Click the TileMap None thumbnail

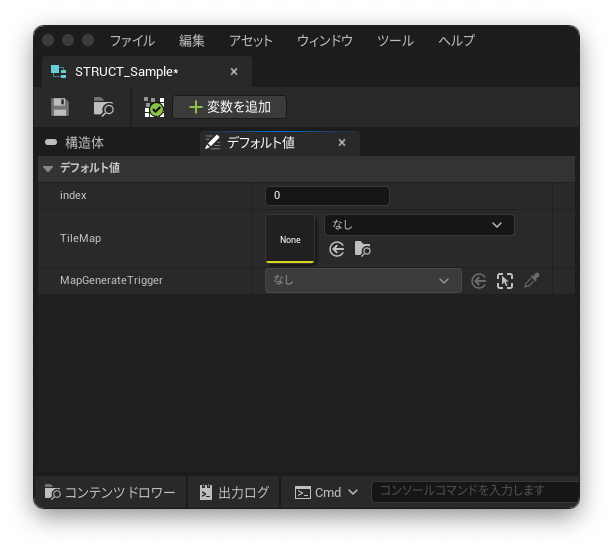pos(290,239)
